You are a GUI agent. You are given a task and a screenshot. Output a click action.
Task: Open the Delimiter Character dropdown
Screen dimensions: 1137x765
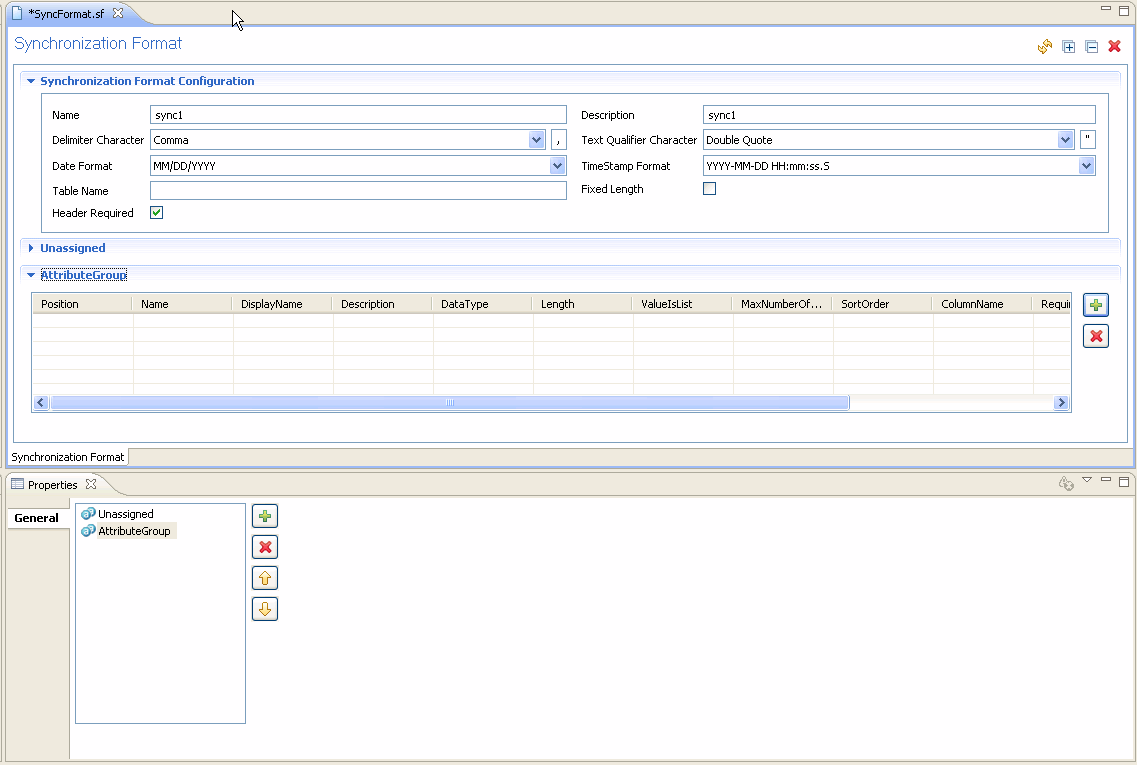(x=537, y=140)
